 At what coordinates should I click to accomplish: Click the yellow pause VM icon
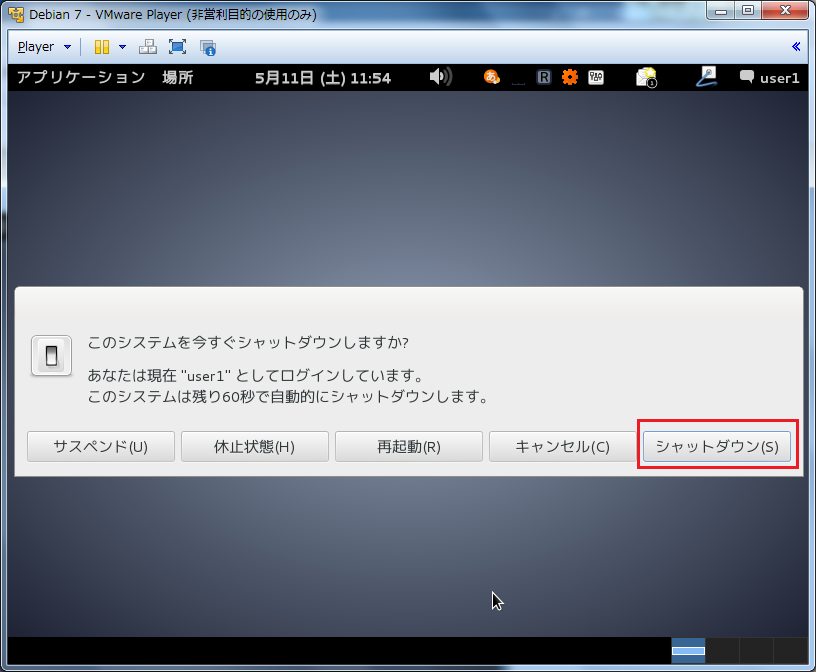click(x=101, y=47)
